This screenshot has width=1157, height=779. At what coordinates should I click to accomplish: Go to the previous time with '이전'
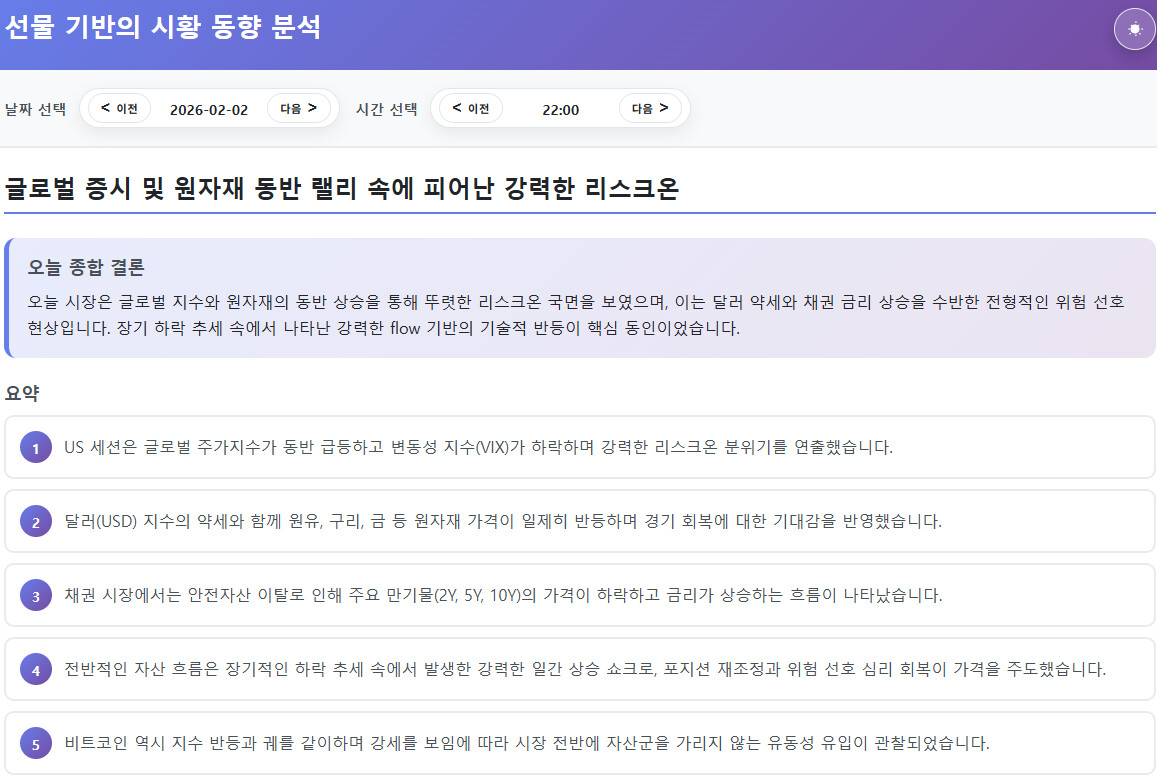pyautogui.click(x=470, y=108)
